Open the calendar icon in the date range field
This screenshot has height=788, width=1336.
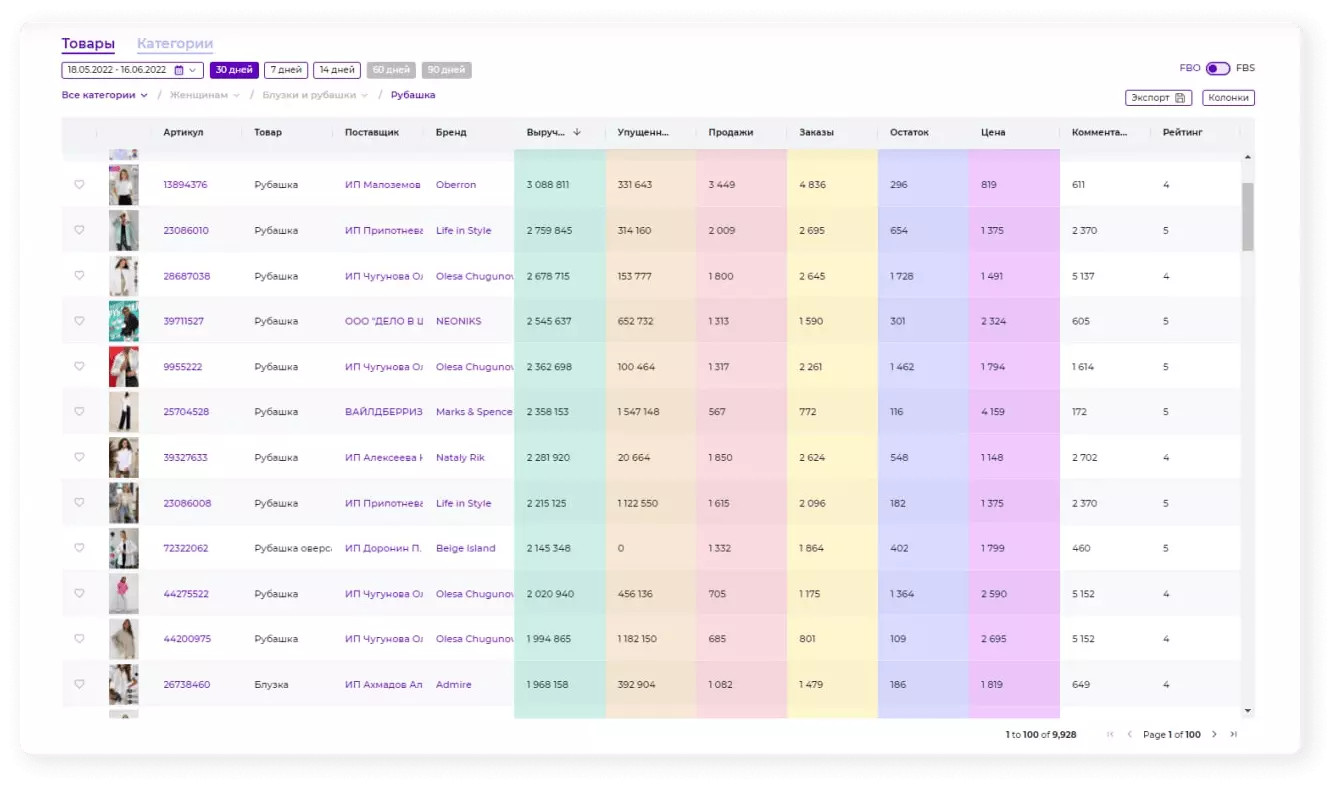pyautogui.click(x=179, y=70)
